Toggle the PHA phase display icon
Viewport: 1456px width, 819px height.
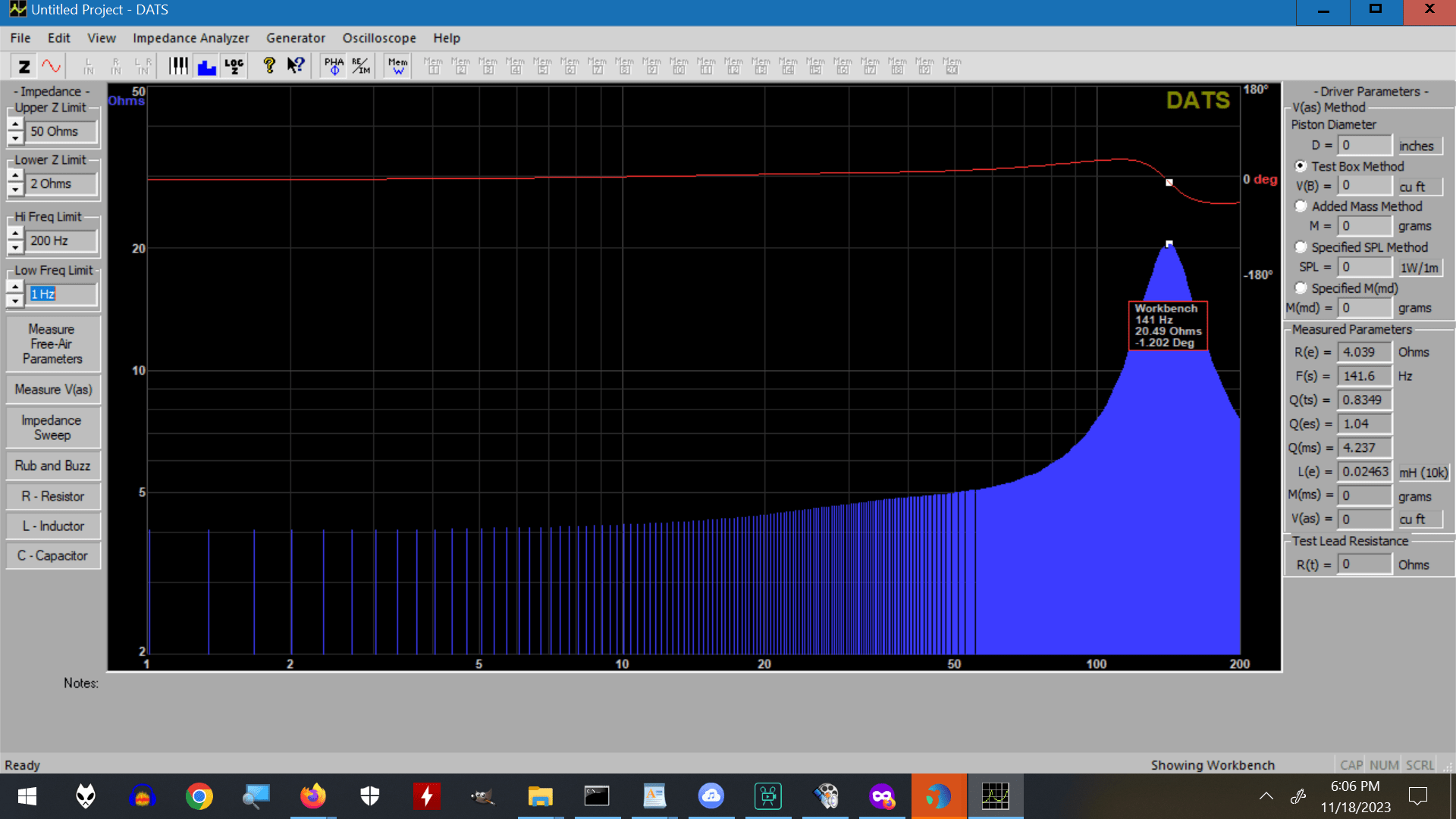pyautogui.click(x=334, y=66)
